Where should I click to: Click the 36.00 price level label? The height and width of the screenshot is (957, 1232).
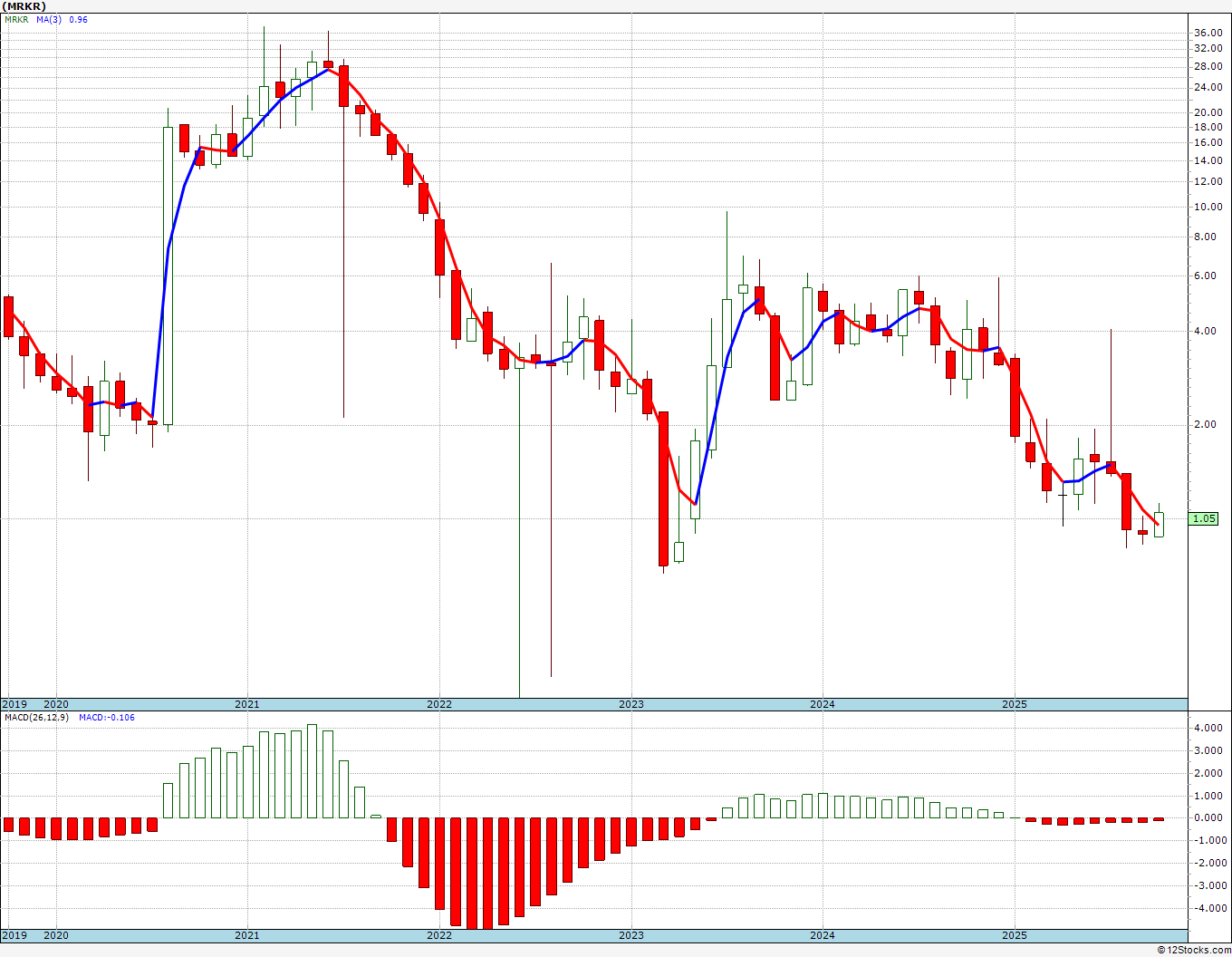click(x=1208, y=33)
